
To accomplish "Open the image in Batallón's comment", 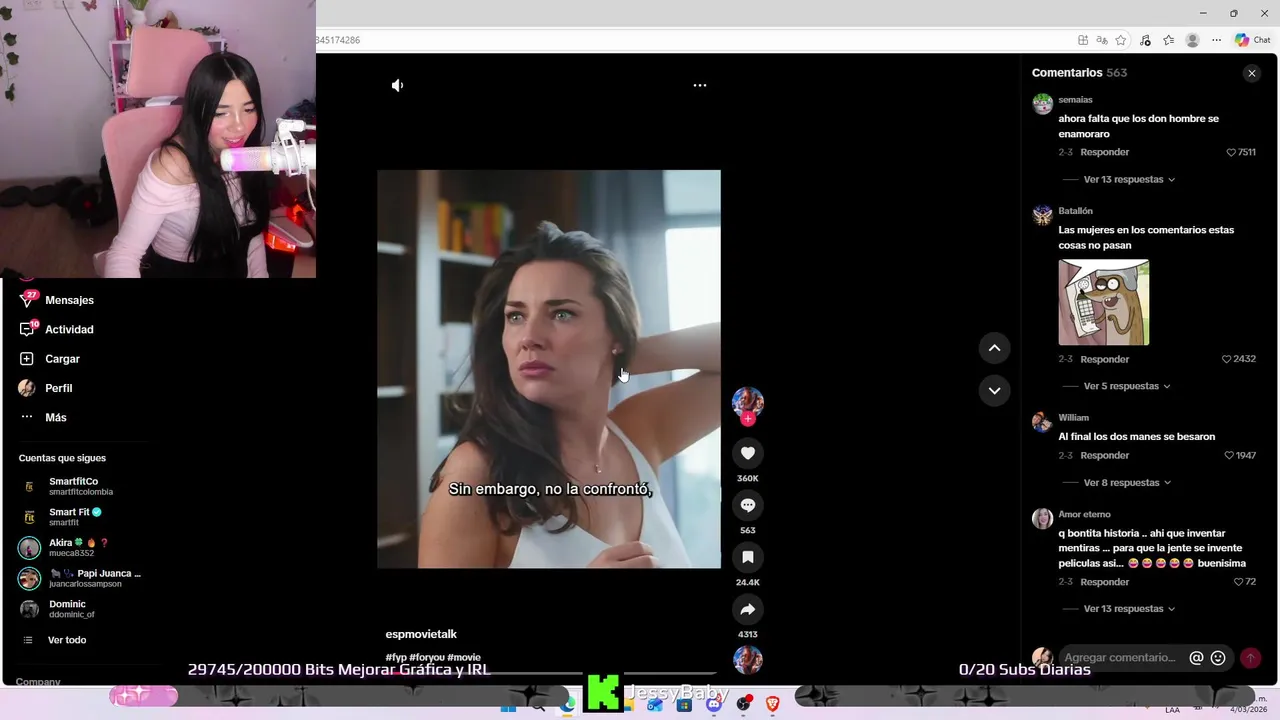I will (x=1103, y=302).
